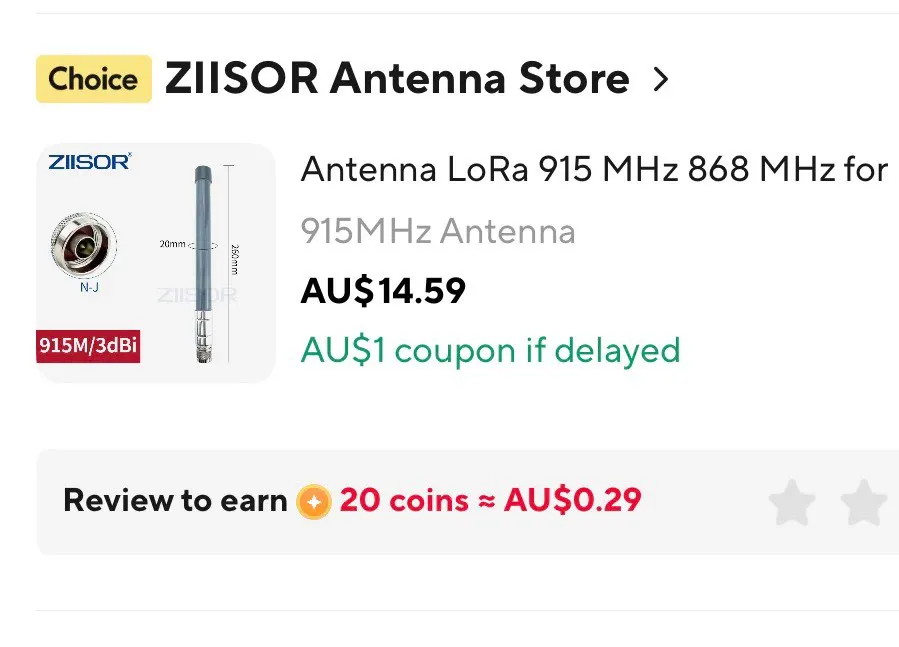The height and width of the screenshot is (647, 899).
Task: Click the gold coin icon
Action: (314, 502)
